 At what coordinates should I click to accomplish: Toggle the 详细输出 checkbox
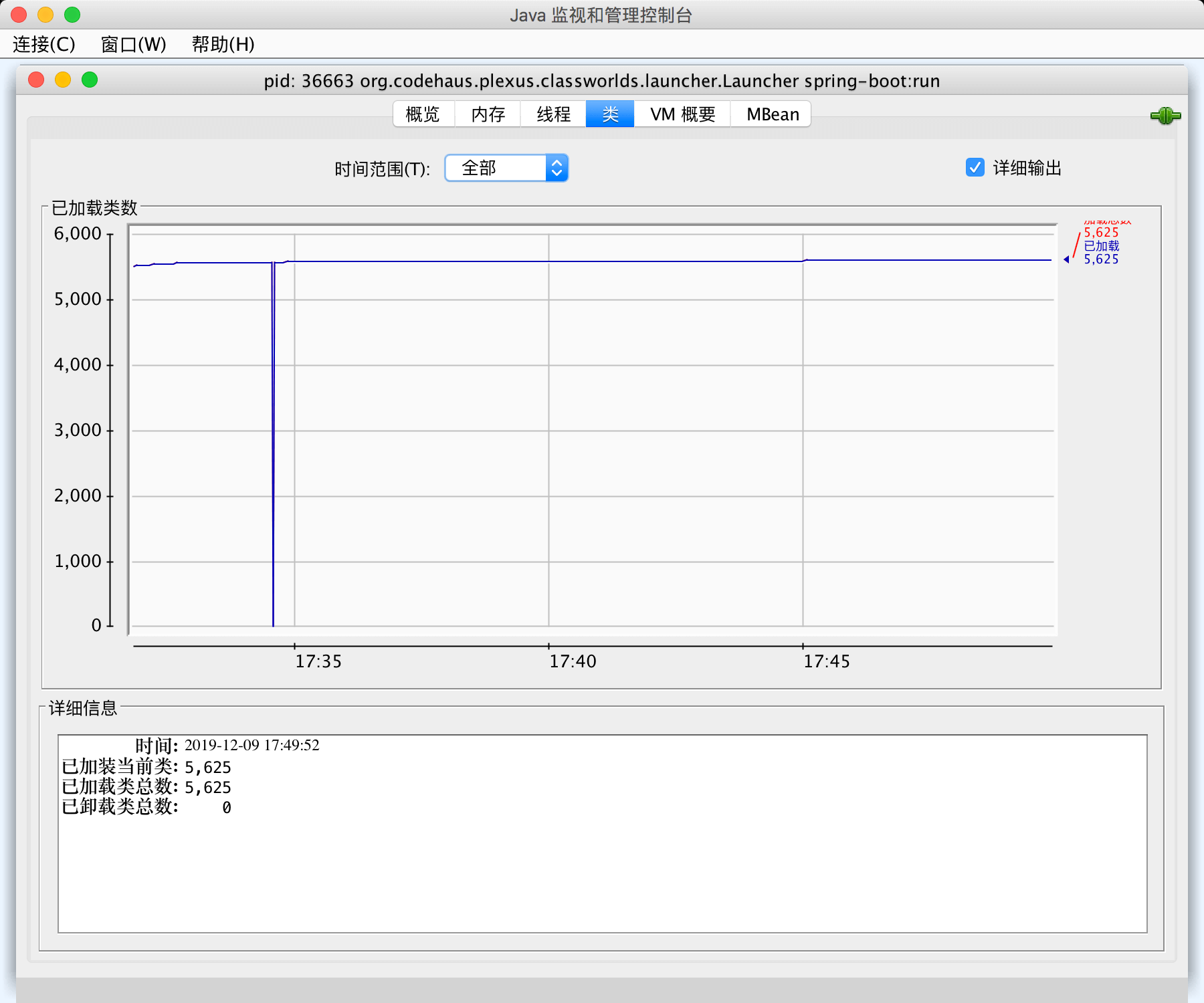tap(975, 167)
